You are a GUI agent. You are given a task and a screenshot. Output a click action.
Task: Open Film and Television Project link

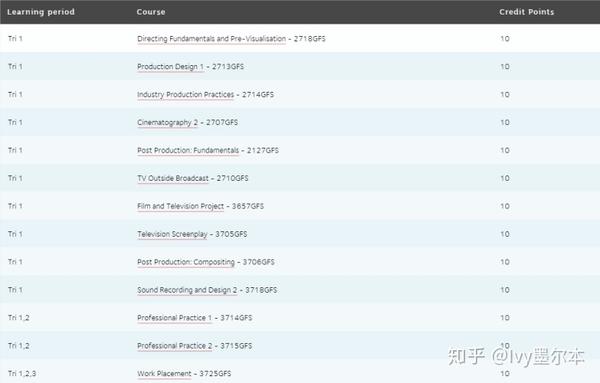pos(180,206)
